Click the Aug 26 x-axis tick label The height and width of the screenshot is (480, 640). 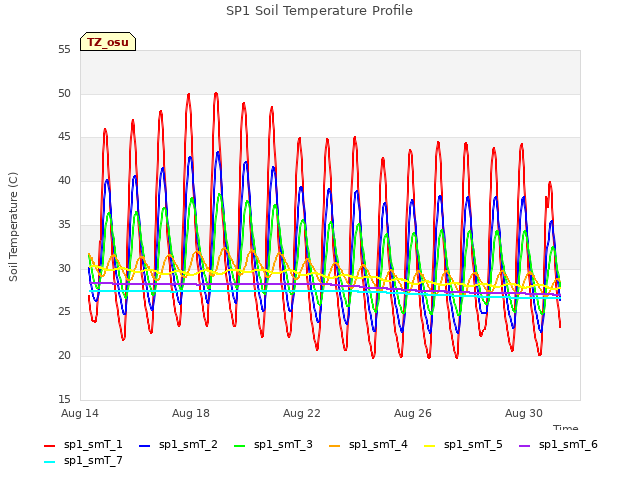click(413, 413)
